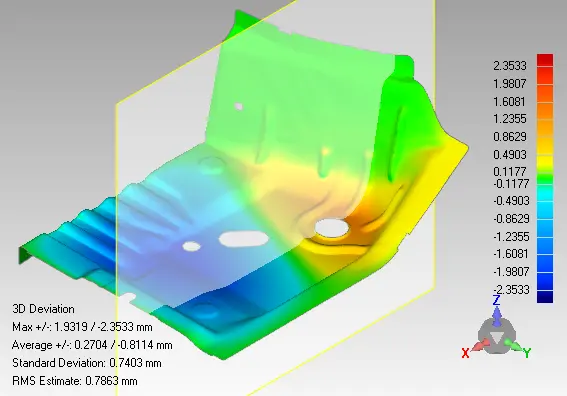Select the -1.2355 legend value
Image resolution: width=567 pixels, height=396 pixels.
coord(511,237)
